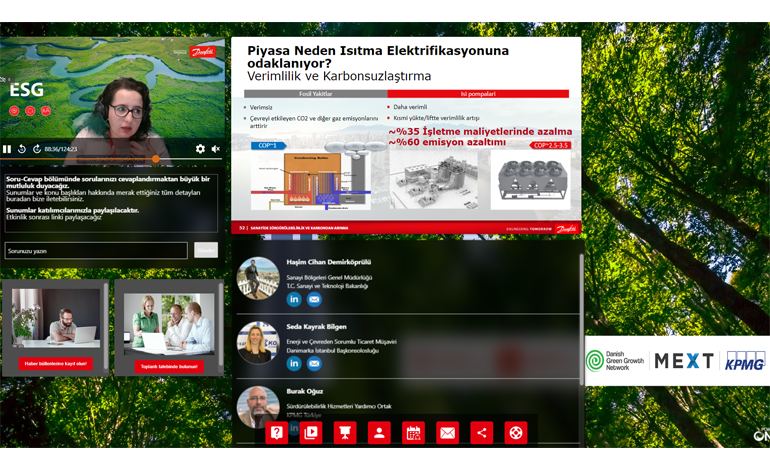Click third red round icon under ESG
The image size is (770, 470).
tap(46, 111)
